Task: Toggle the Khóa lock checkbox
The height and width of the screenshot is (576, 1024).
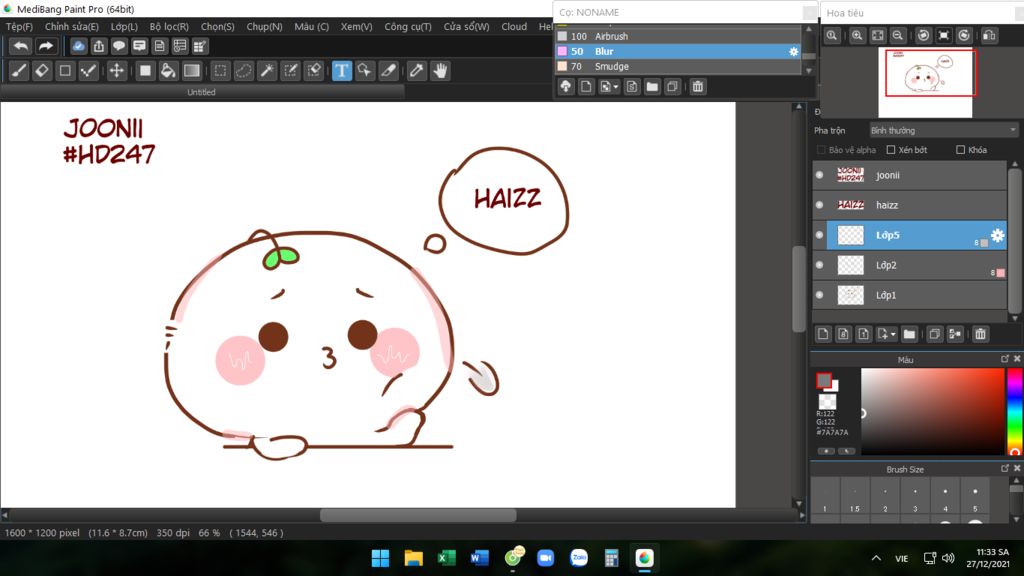Action: click(x=960, y=150)
